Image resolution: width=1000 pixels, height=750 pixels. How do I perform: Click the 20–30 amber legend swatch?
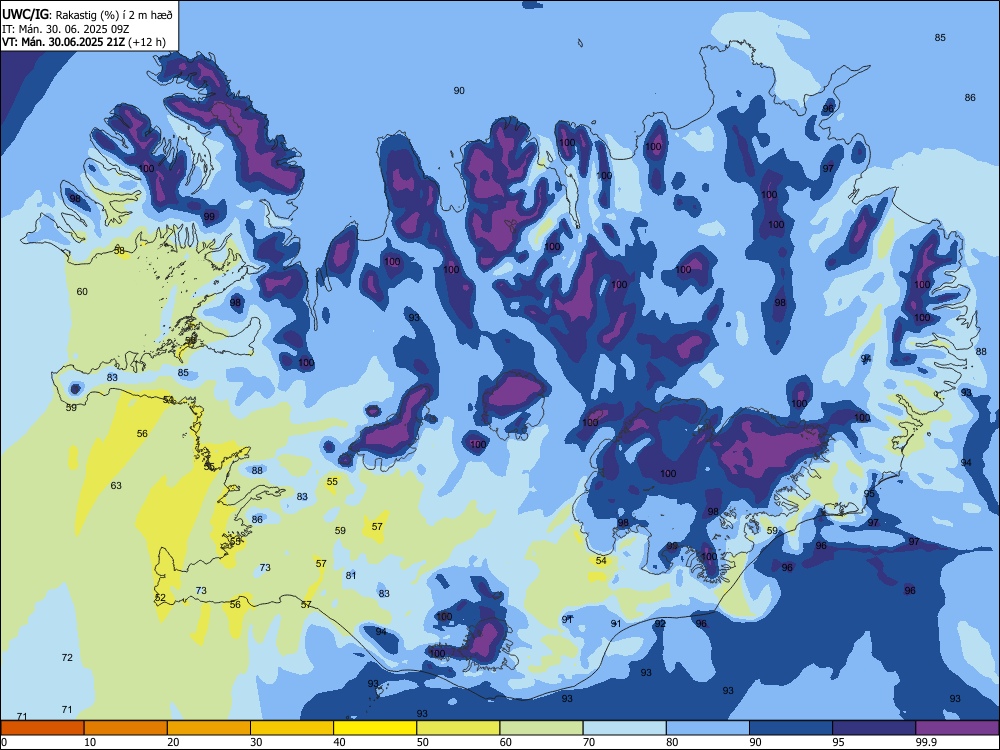point(209,728)
